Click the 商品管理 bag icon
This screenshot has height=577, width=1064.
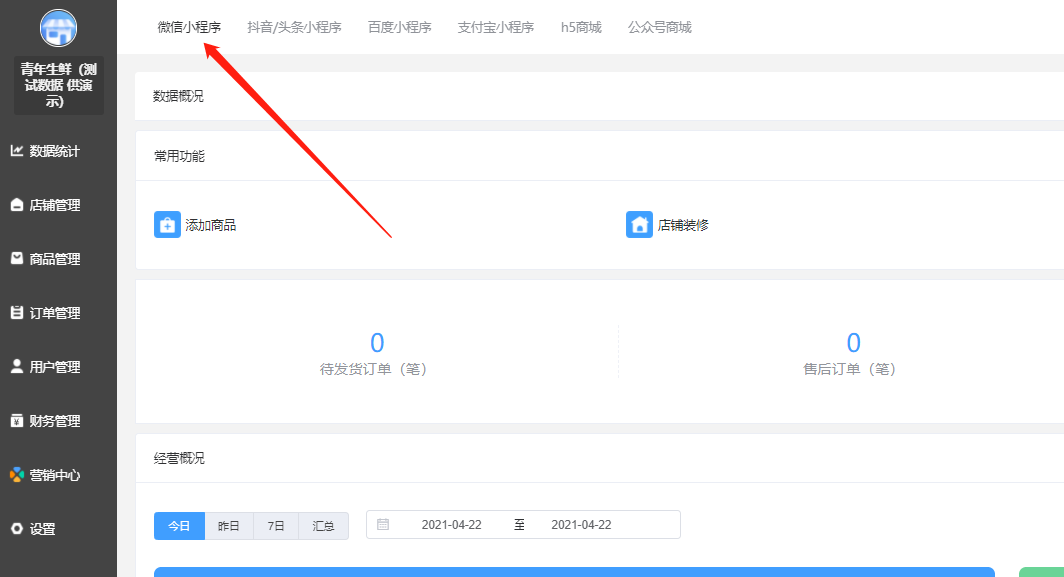[17, 258]
